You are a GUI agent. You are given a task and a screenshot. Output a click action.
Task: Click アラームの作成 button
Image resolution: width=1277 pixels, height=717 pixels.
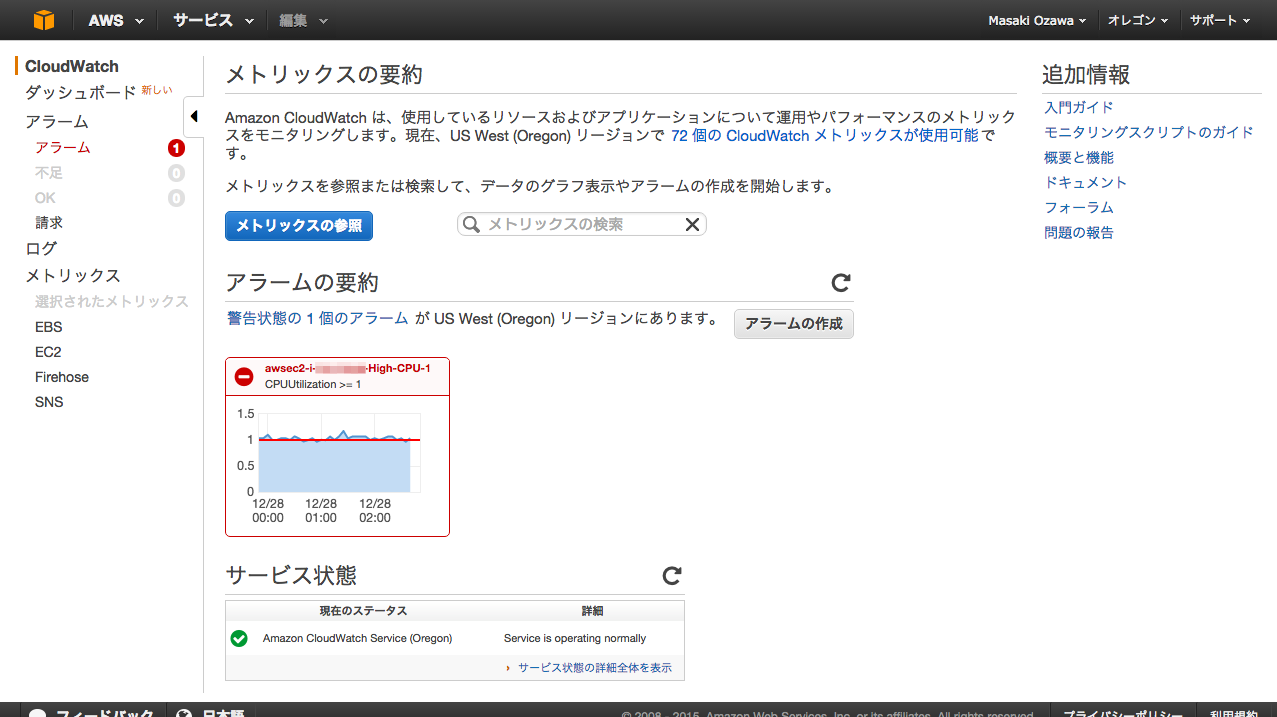[x=794, y=324]
